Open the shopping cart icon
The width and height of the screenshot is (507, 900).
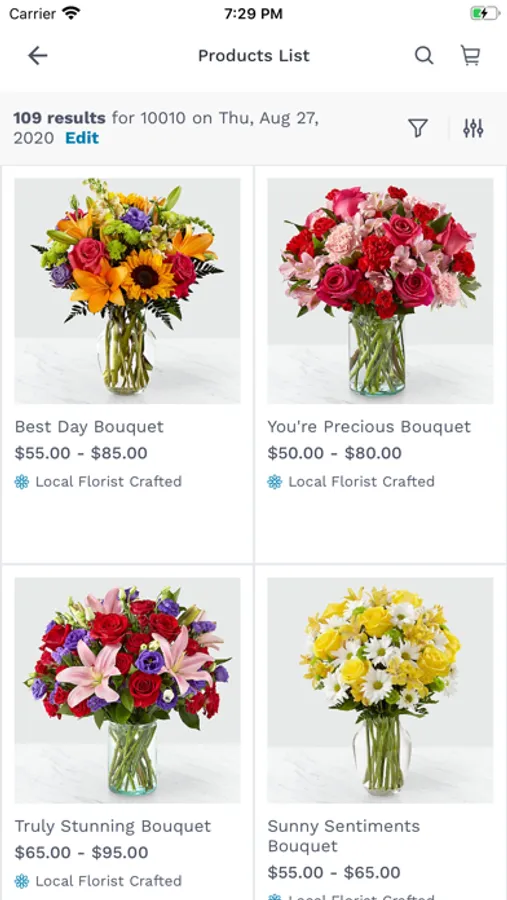[470, 56]
